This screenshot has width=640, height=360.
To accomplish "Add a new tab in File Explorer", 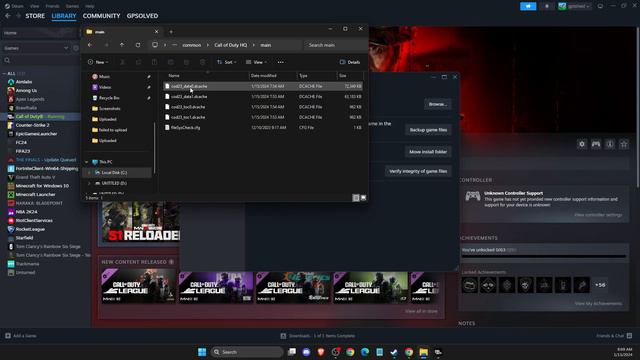I will pyautogui.click(x=171, y=32).
